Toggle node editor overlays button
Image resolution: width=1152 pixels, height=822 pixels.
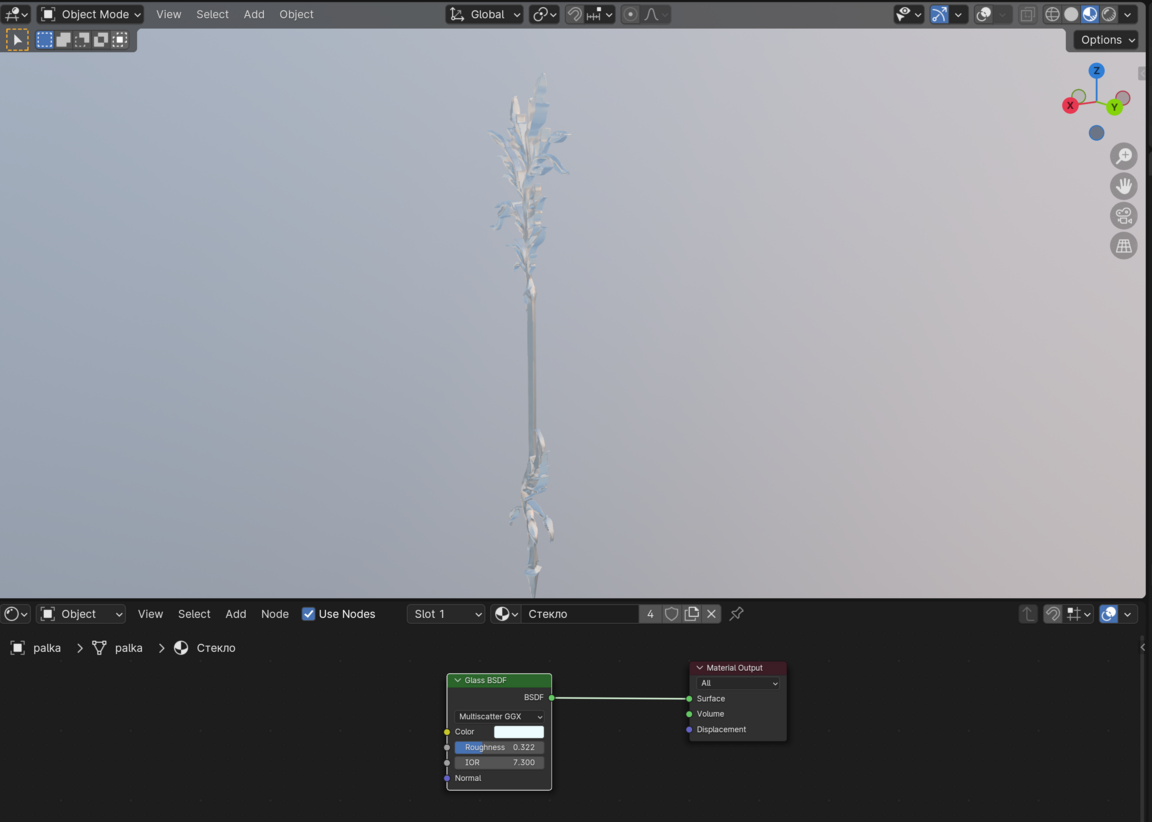pyautogui.click(x=1109, y=613)
